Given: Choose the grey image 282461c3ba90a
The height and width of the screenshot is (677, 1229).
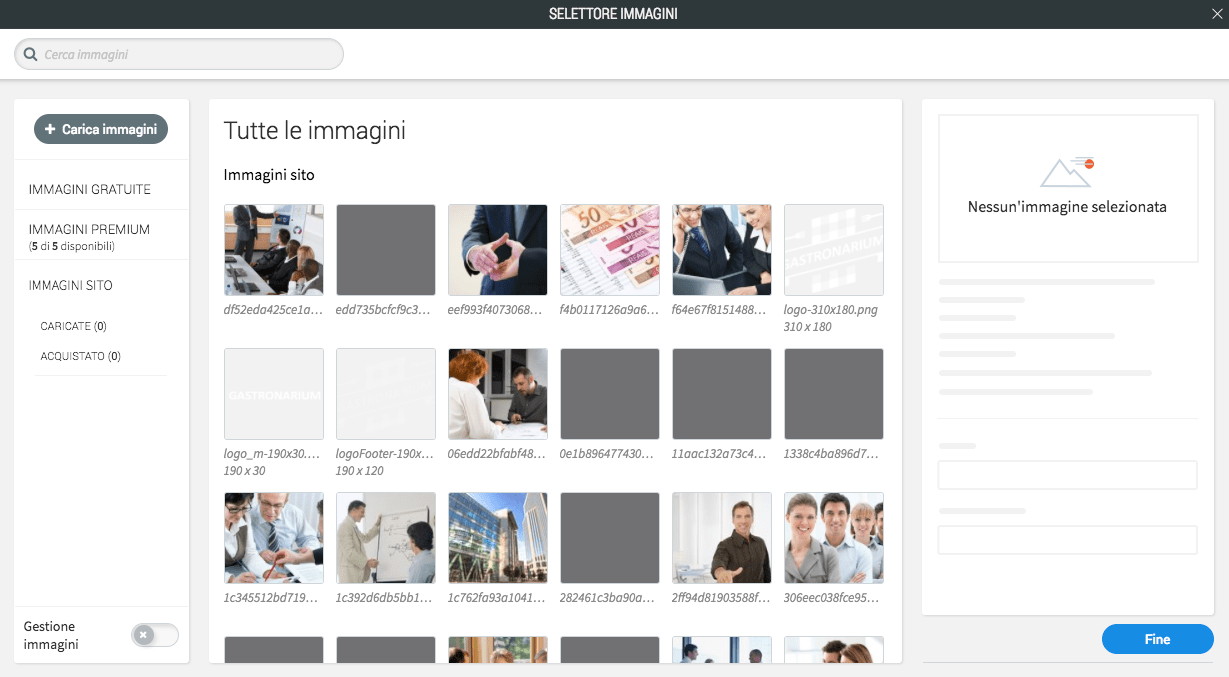Looking at the screenshot, I should point(610,538).
